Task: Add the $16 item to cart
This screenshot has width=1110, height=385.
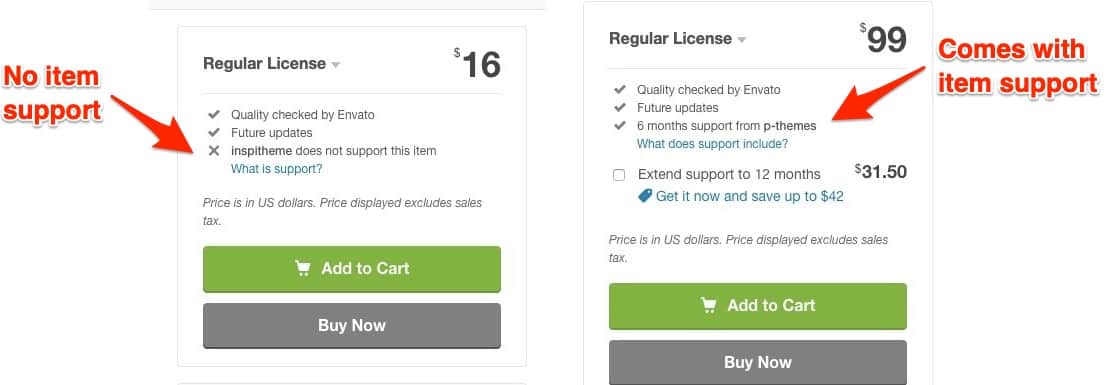Action: [x=352, y=269]
